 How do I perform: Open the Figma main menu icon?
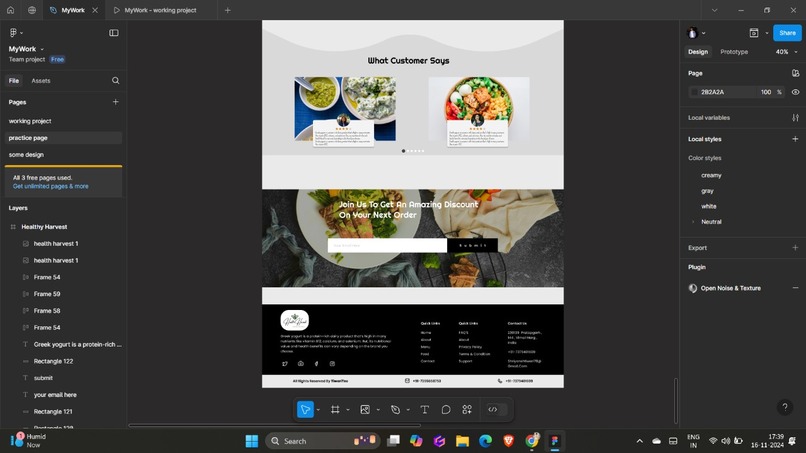[x=13, y=32]
